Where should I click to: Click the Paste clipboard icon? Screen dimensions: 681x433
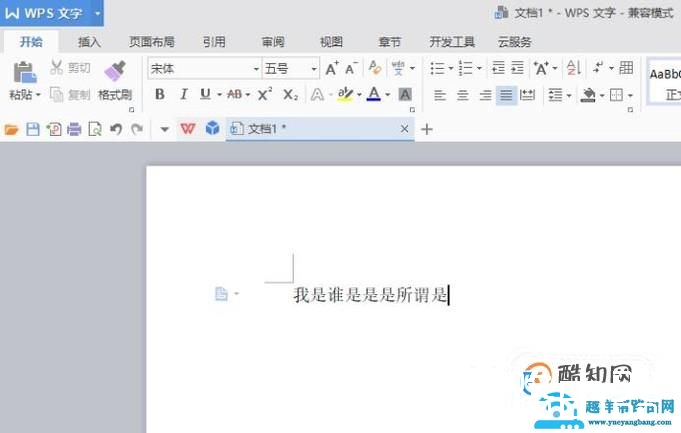(25, 72)
